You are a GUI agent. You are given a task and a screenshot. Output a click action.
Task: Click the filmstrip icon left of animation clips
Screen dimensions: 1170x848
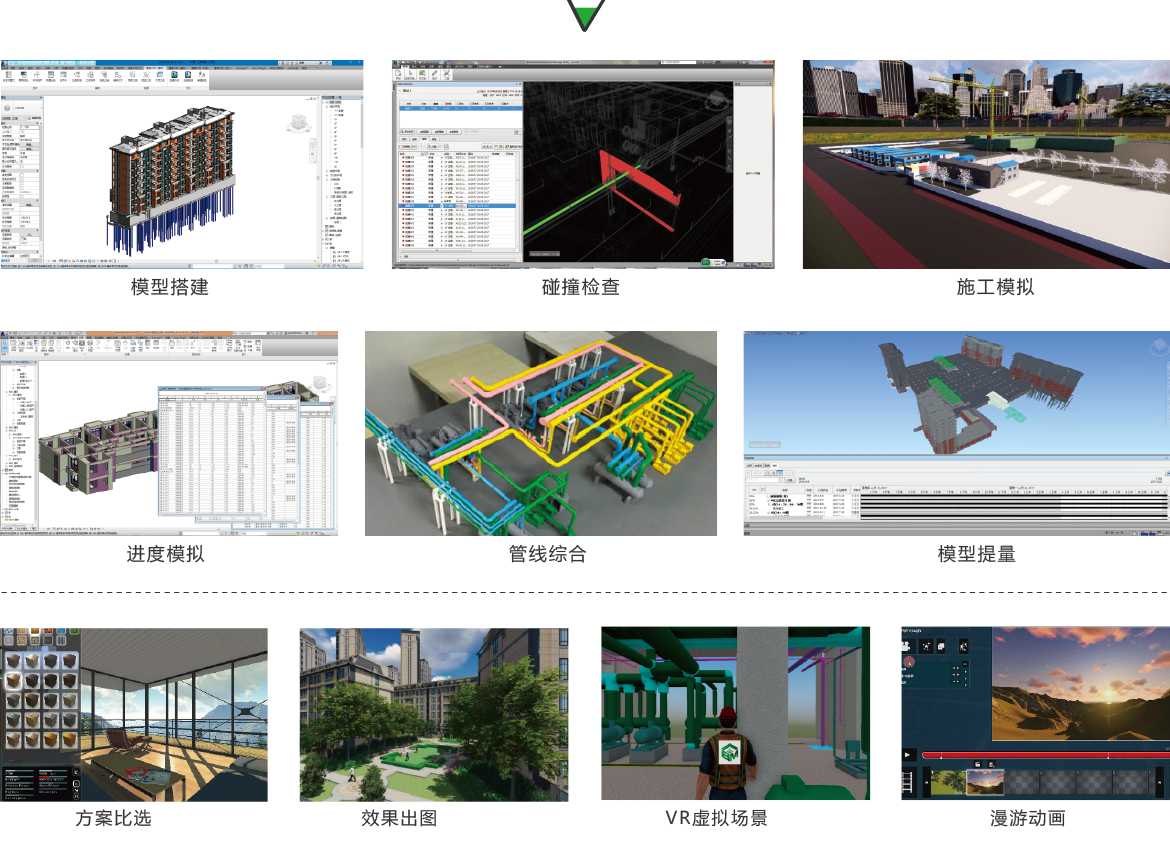point(908,781)
